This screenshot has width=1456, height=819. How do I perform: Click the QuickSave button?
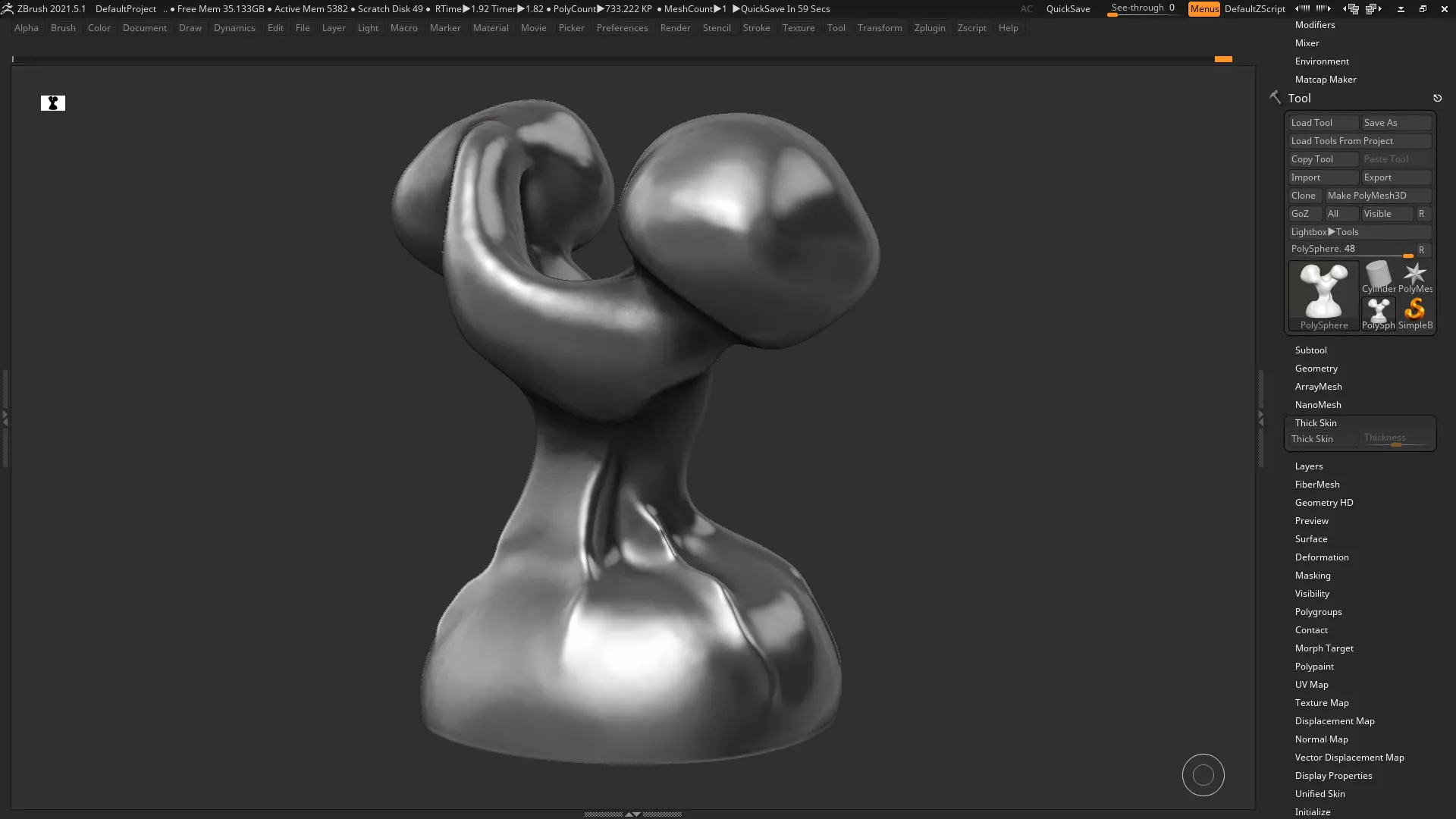pos(1068,9)
